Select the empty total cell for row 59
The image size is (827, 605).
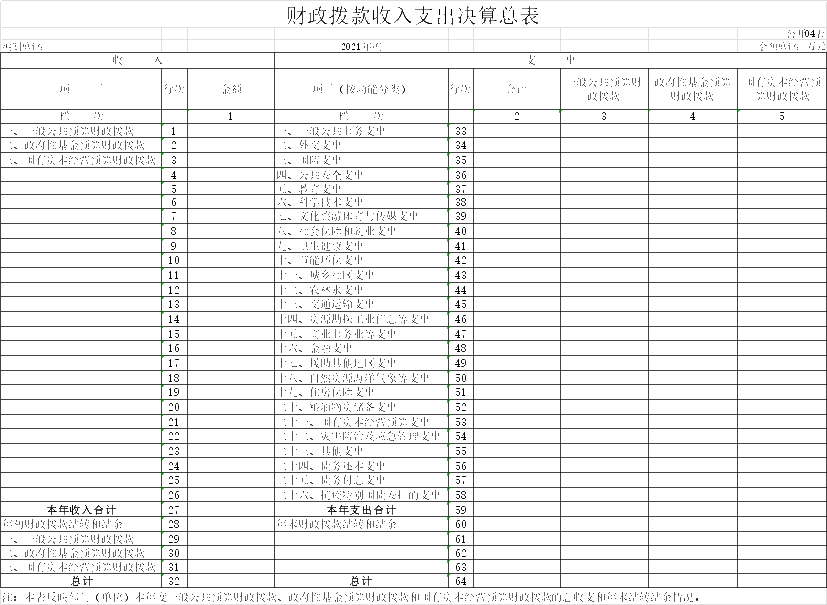pos(517,509)
